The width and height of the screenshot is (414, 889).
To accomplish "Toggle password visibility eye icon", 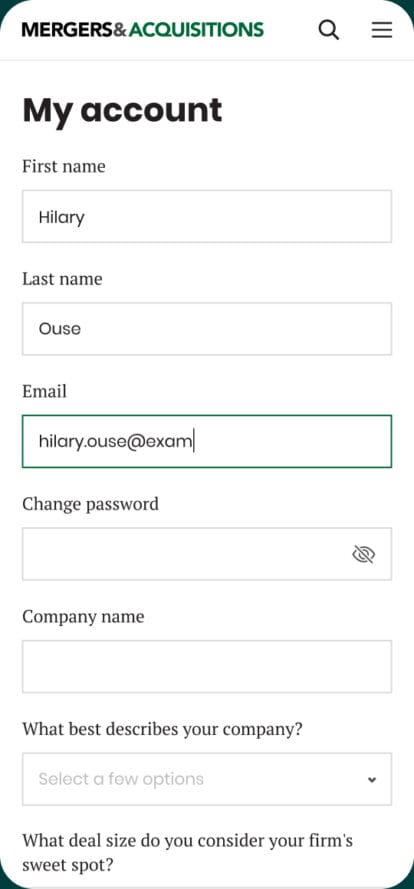I will coord(364,554).
